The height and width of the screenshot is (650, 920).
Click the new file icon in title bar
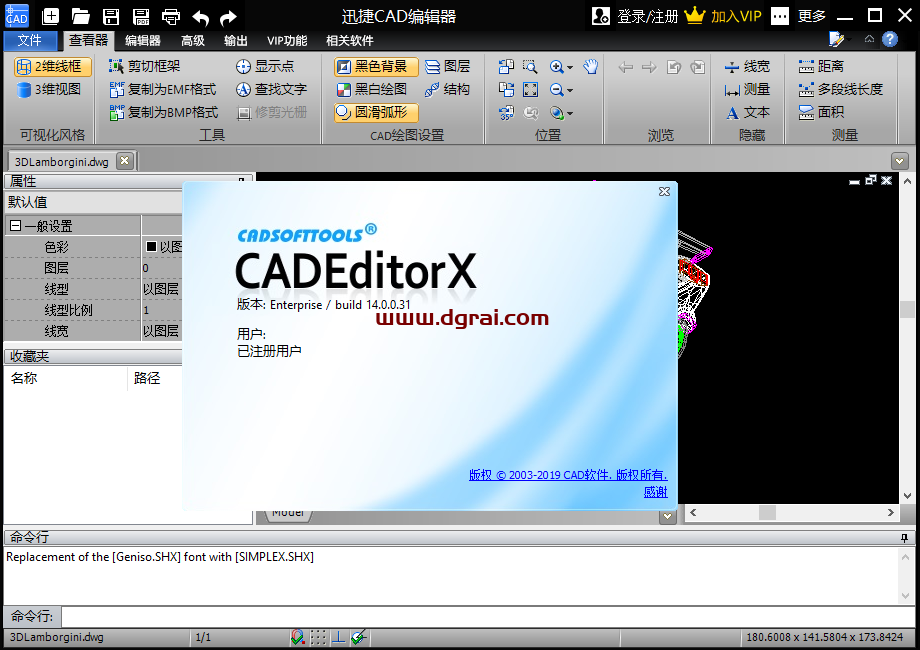pyautogui.click(x=51, y=16)
